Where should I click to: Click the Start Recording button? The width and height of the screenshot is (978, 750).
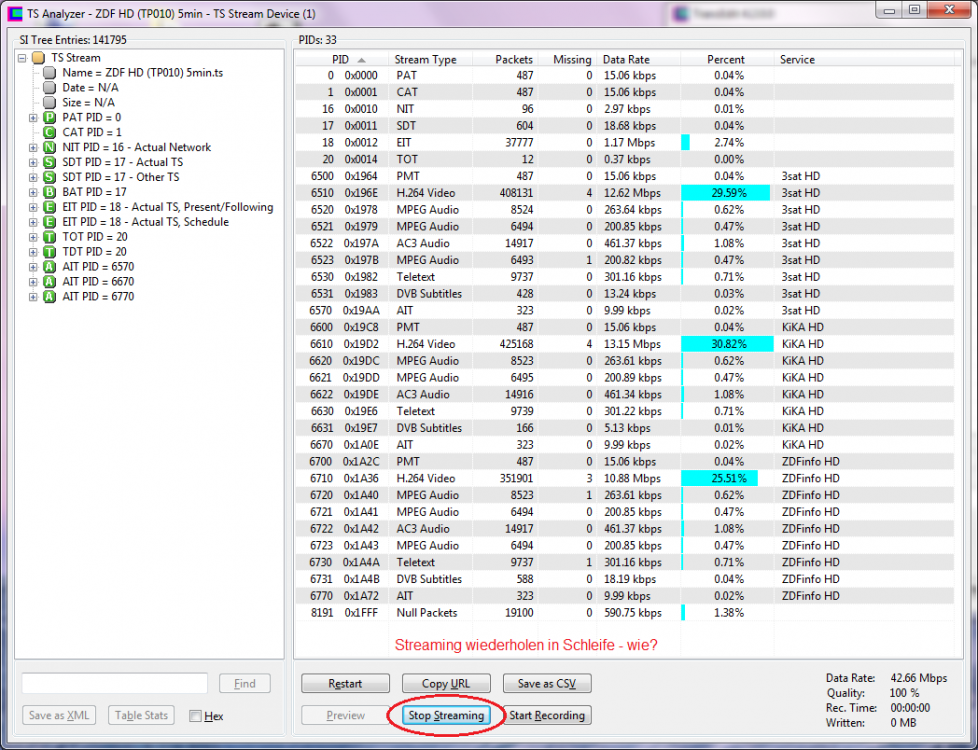coord(546,716)
